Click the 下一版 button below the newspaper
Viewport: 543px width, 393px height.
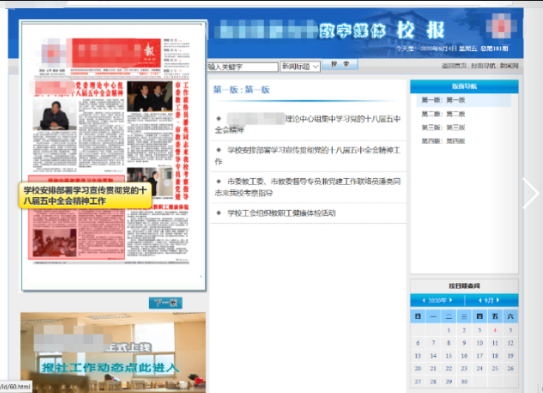[x=166, y=303]
